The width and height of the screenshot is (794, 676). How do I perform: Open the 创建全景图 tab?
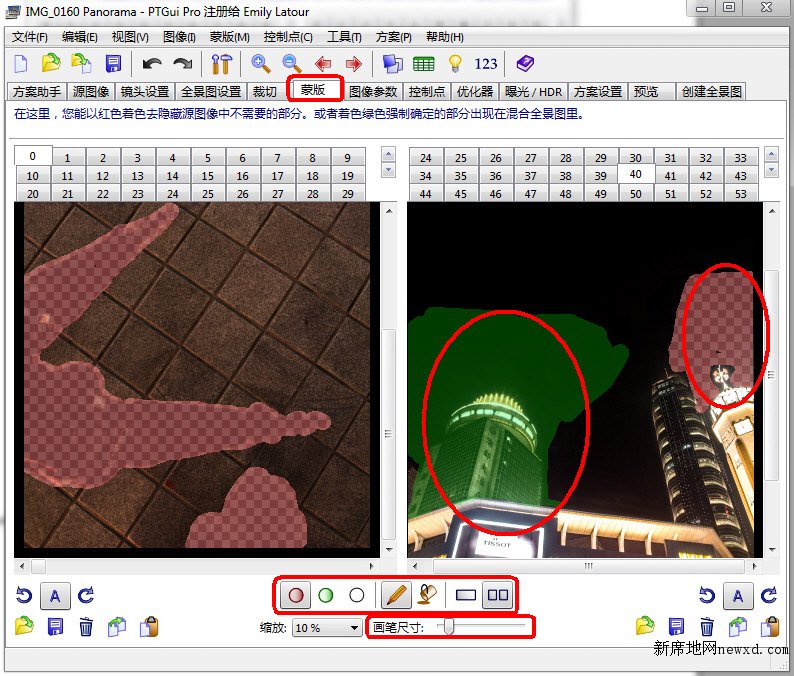(x=712, y=91)
